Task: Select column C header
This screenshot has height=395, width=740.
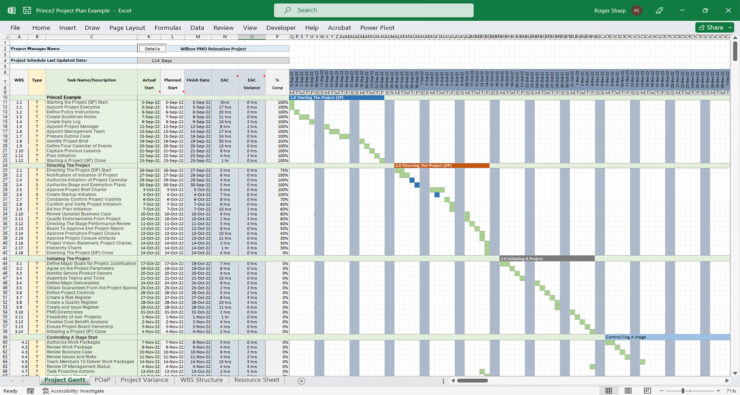Action: point(91,37)
